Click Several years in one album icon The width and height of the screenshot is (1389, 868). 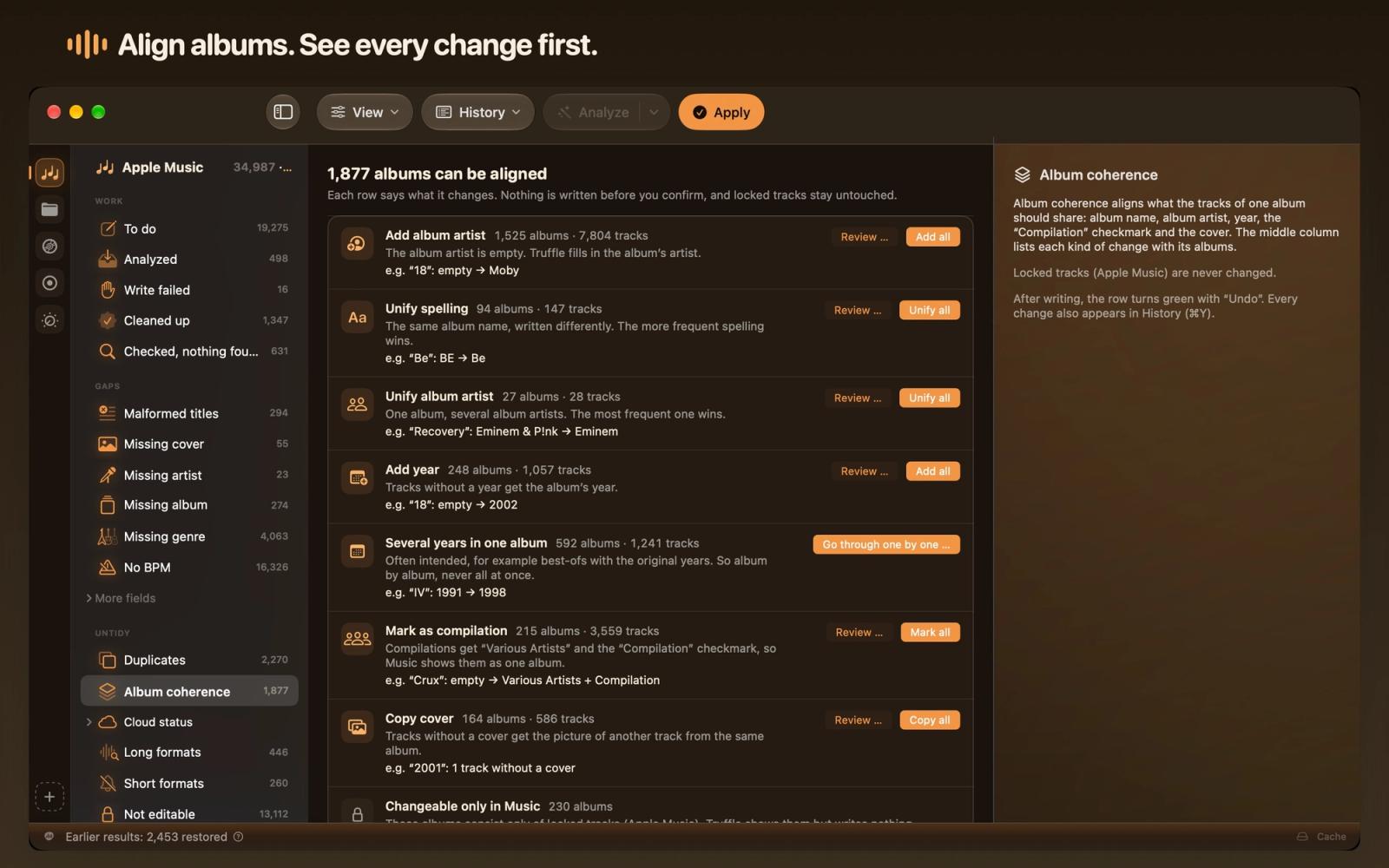tap(357, 551)
